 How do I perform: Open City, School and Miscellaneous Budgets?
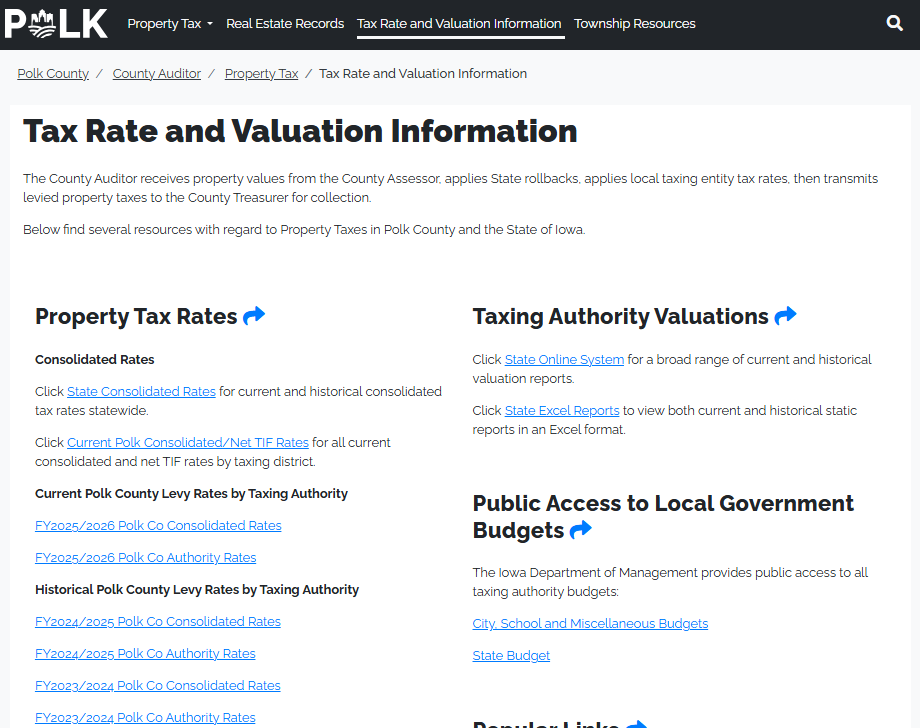590,623
